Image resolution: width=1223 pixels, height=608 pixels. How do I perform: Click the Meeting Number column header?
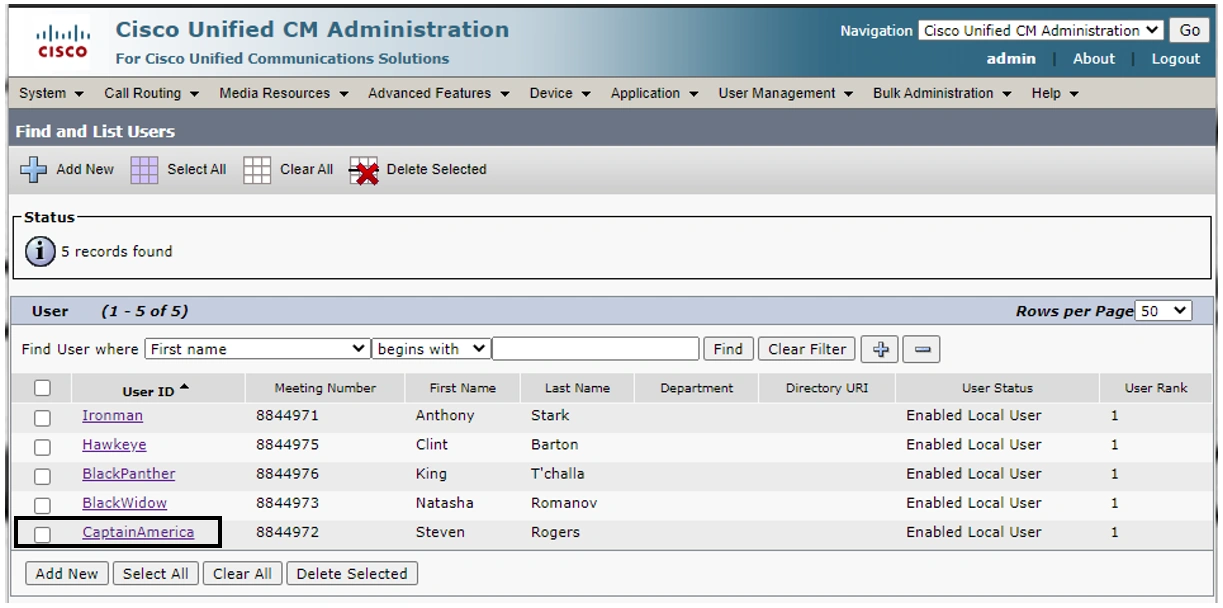[x=325, y=388]
